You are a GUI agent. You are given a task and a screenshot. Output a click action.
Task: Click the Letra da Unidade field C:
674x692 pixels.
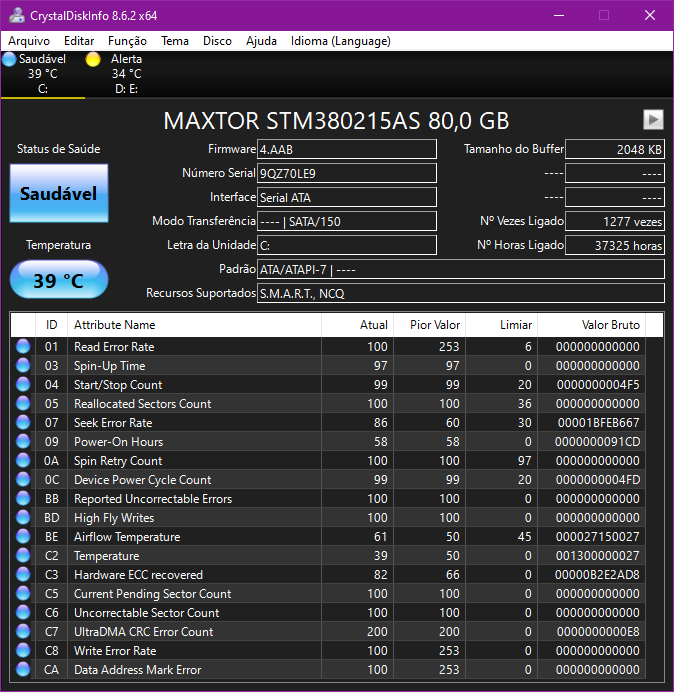pyautogui.click(x=347, y=245)
